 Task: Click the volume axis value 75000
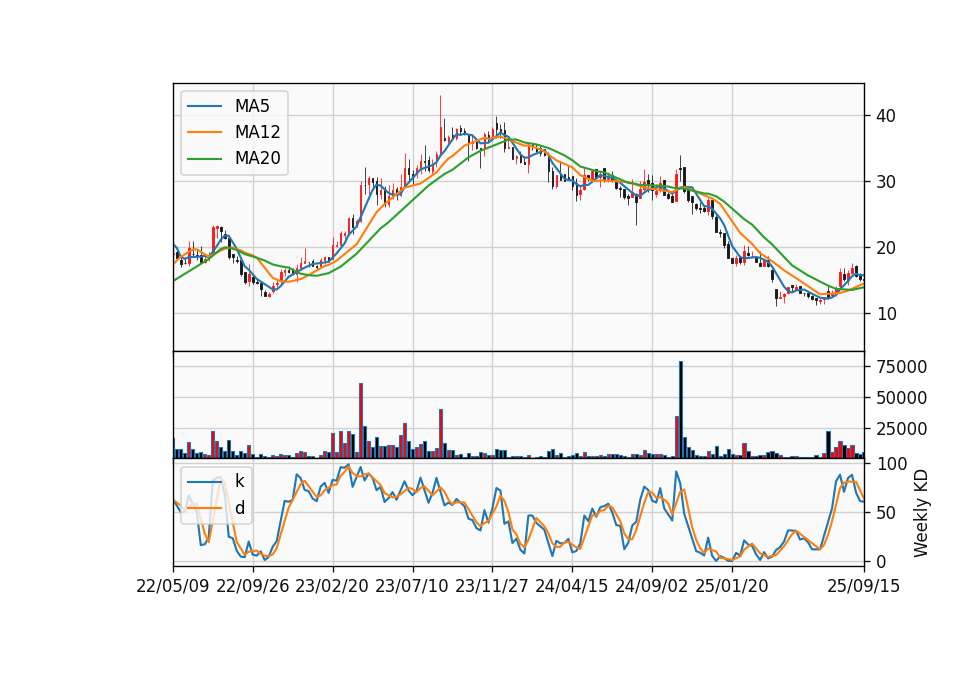[901, 367]
